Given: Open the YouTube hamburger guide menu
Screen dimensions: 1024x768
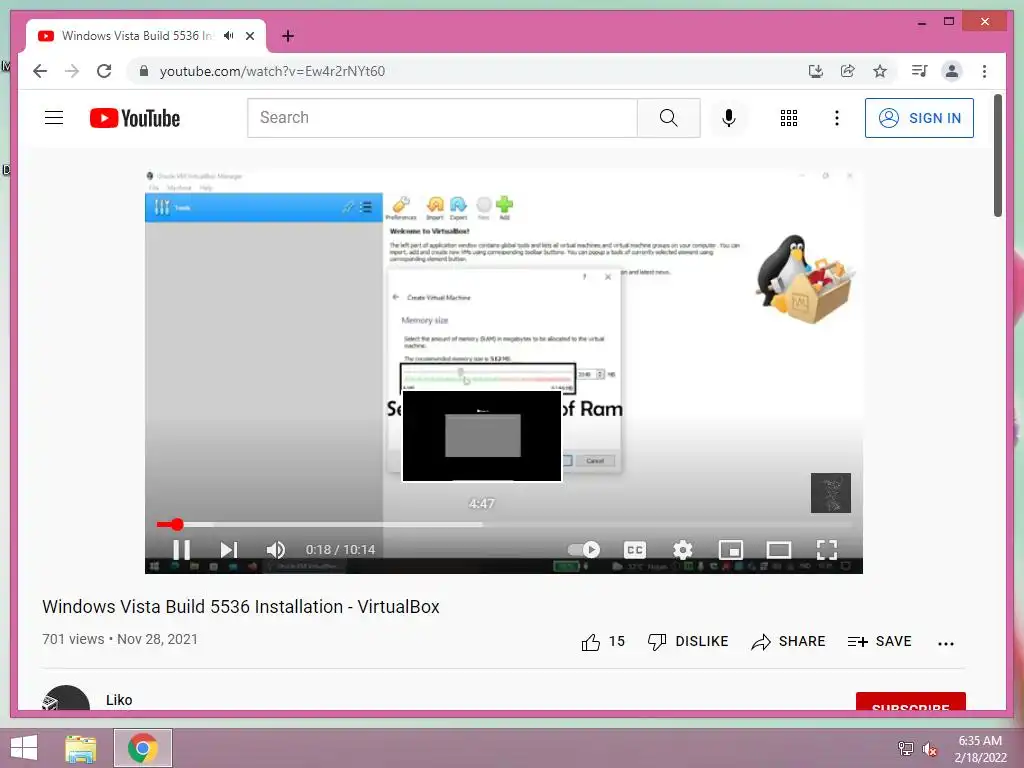Looking at the screenshot, I should 54,118.
